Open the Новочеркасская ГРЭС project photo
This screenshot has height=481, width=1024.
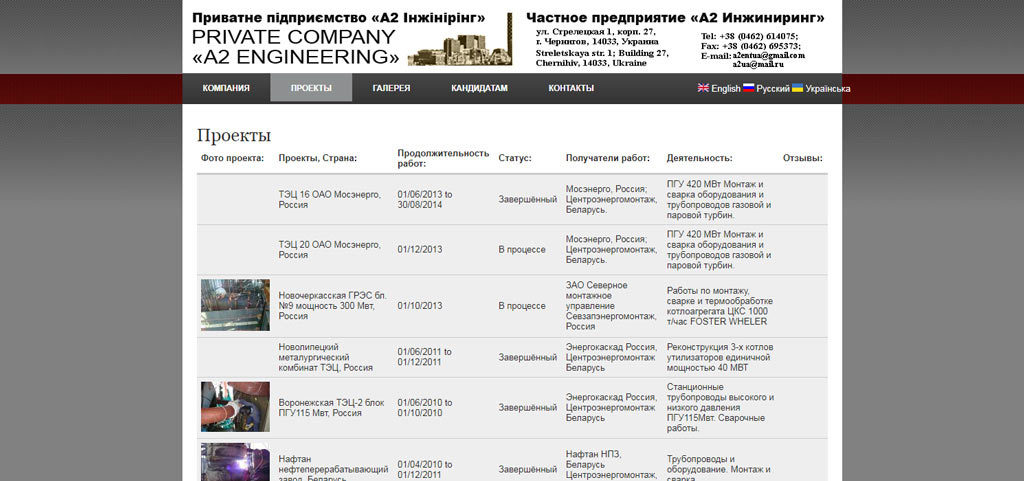(235, 305)
